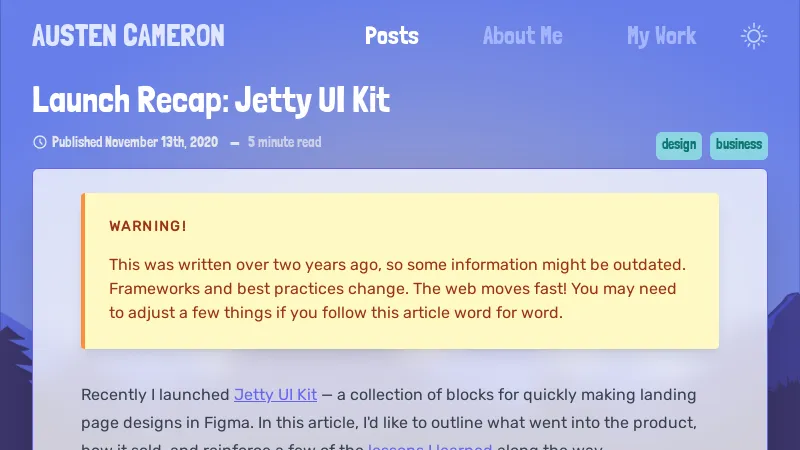Viewport: 800px width, 450px height.
Task: Navigate to the My Work section
Action: point(661,37)
